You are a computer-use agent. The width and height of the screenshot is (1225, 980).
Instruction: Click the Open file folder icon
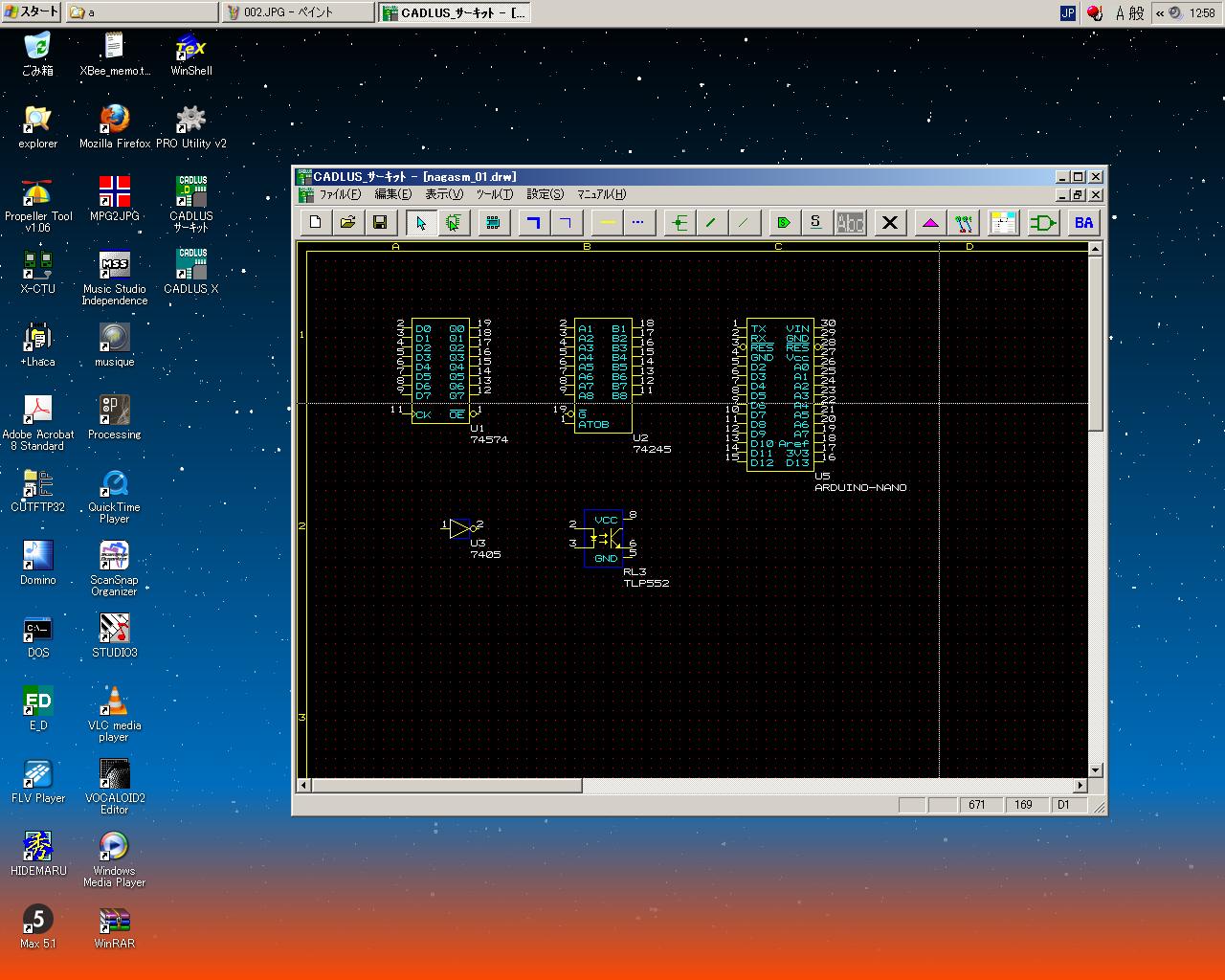347,223
